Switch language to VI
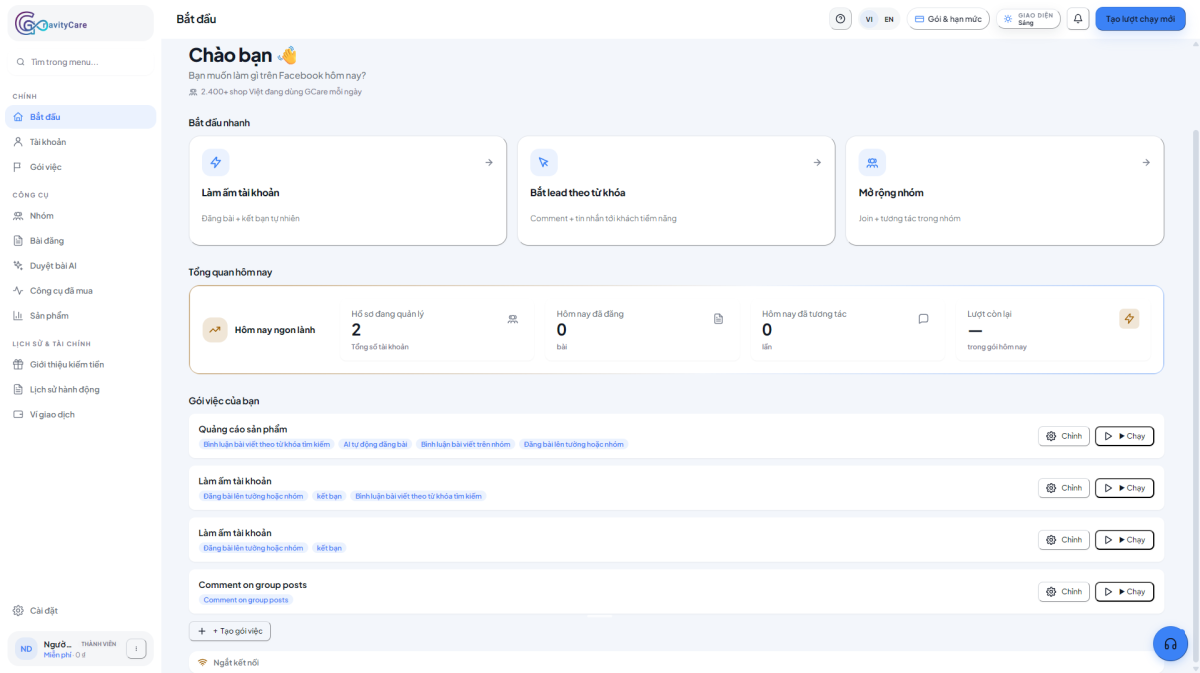 pos(869,19)
